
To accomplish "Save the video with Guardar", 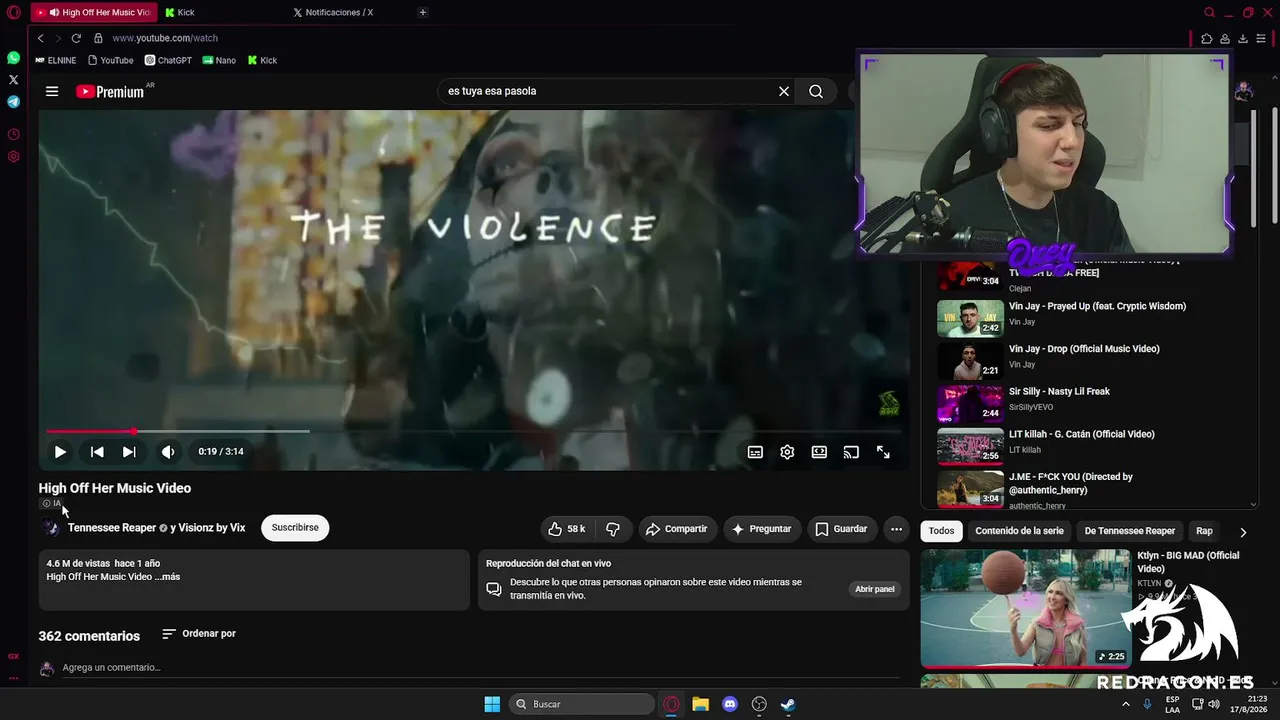I will pyautogui.click(x=841, y=529).
